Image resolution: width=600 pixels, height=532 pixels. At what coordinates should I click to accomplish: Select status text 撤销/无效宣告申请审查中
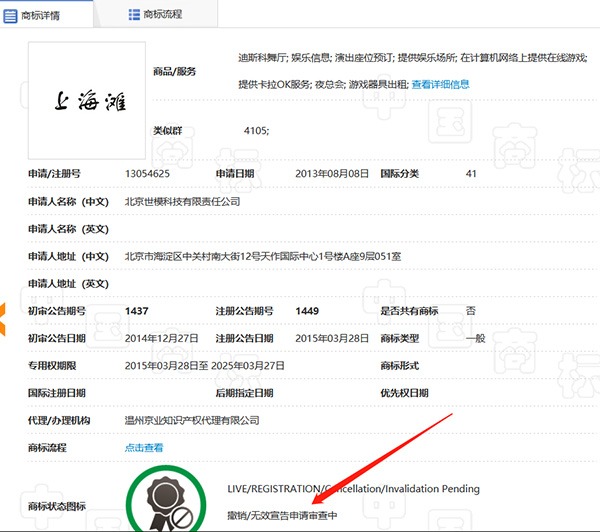pos(282,516)
